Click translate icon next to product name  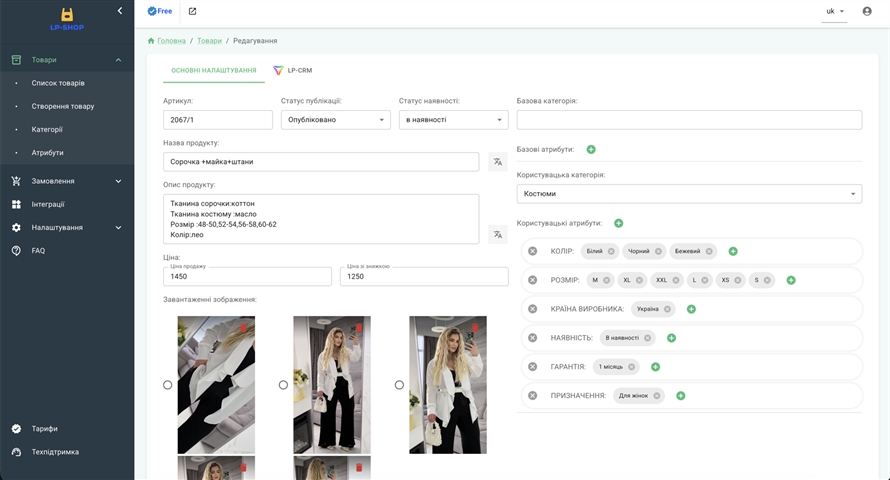[x=497, y=162]
